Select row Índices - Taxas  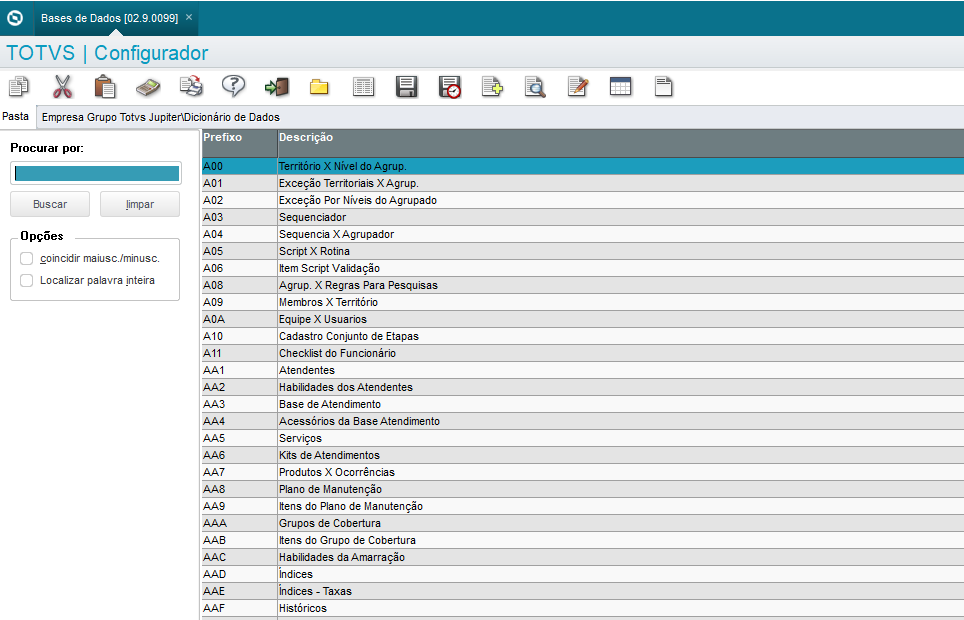[583, 591]
